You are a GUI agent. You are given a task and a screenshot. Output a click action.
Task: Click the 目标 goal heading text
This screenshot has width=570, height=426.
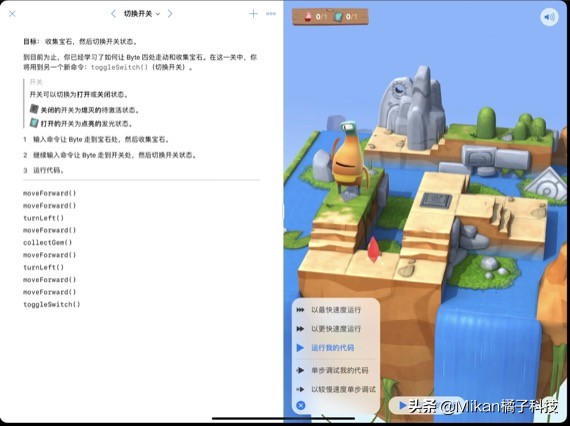[31, 42]
